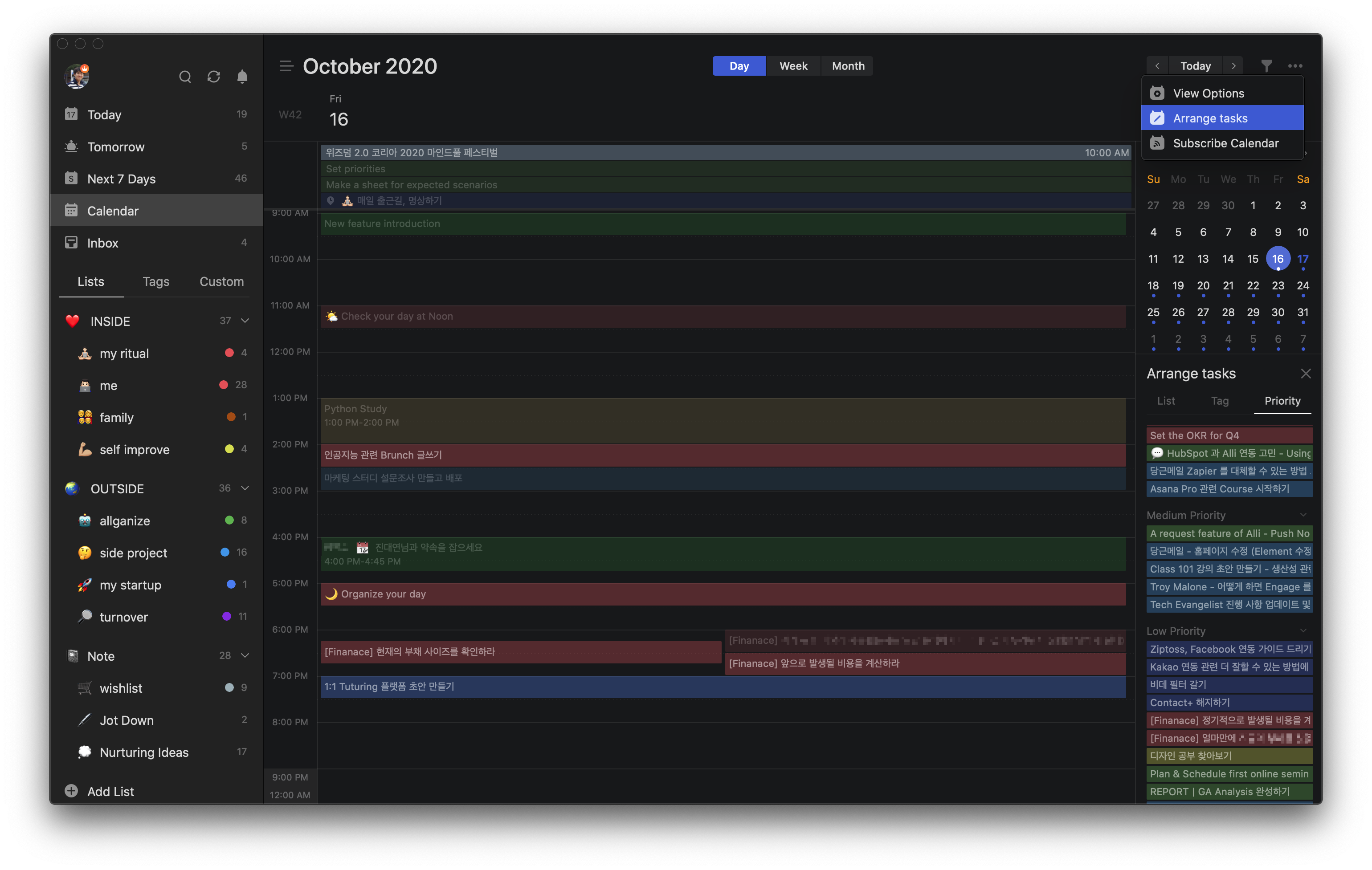The image size is (1372, 870).
Task: Click the red color dot of my ritual list
Action: click(229, 353)
